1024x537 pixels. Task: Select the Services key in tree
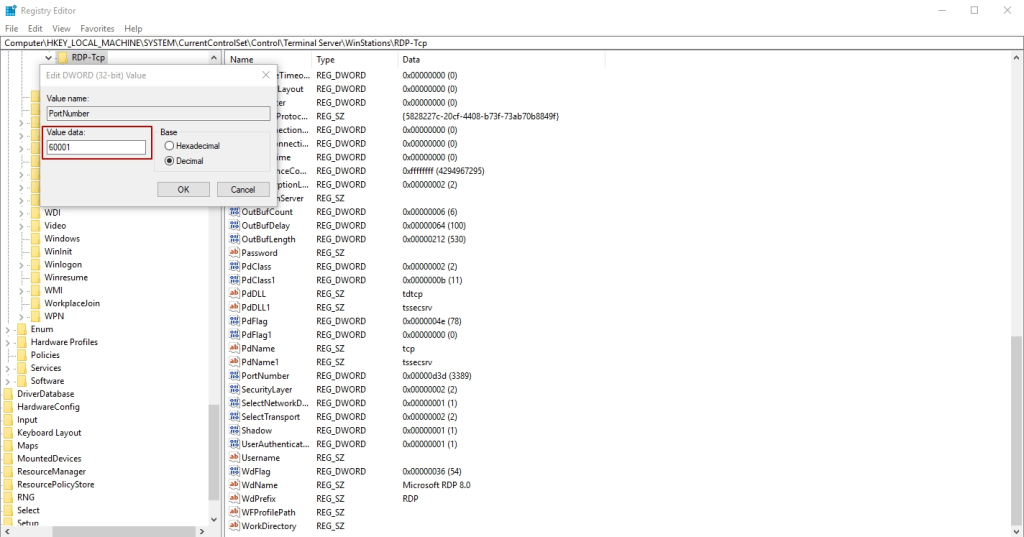(x=46, y=368)
